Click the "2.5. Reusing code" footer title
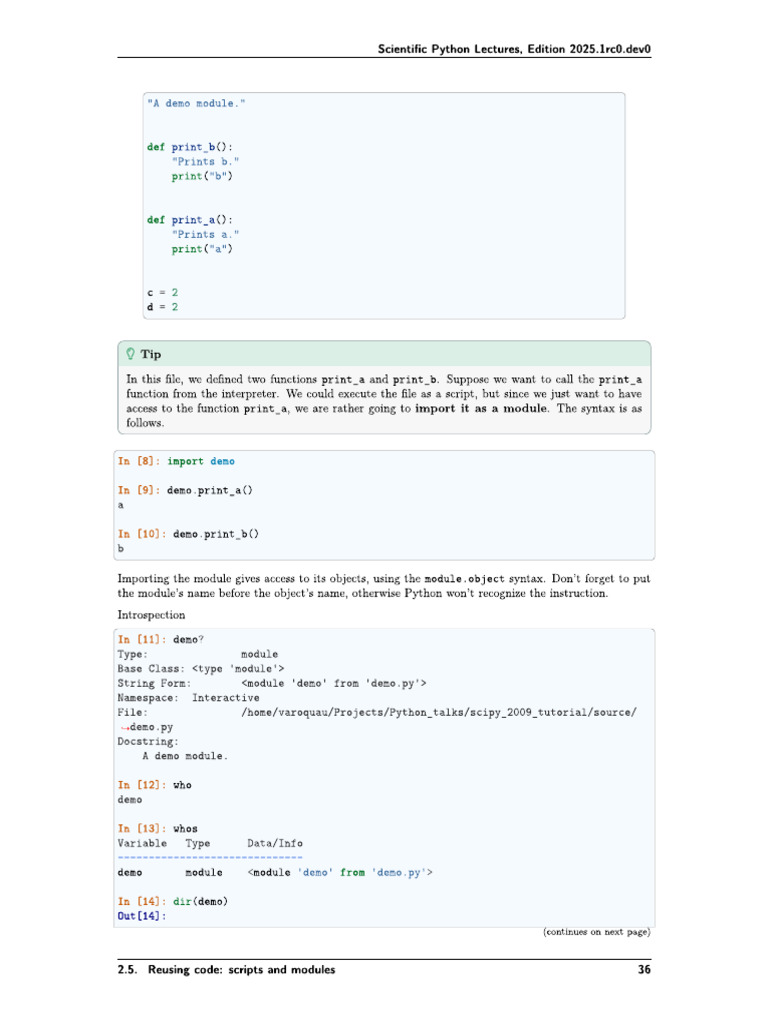 226,970
